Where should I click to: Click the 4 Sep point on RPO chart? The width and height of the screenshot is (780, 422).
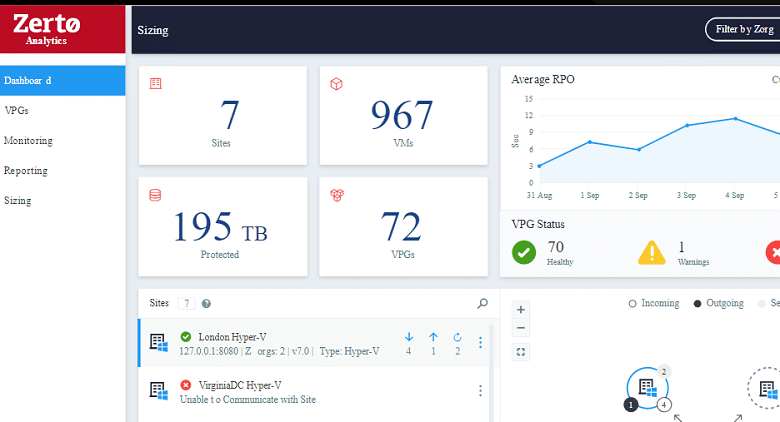(735, 118)
